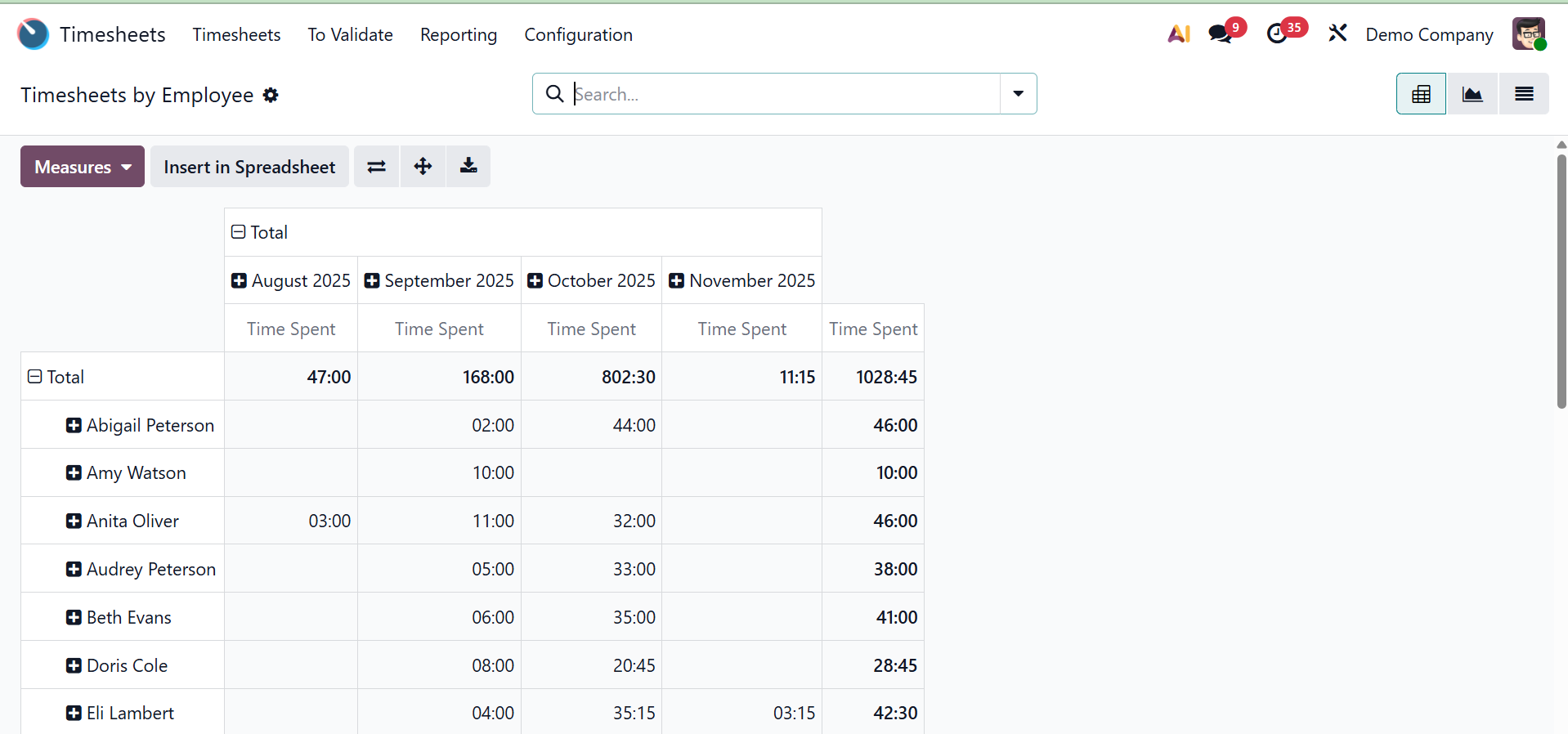This screenshot has height=734, width=1568.
Task: Open the debug tools icon
Action: click(1337, 34)
